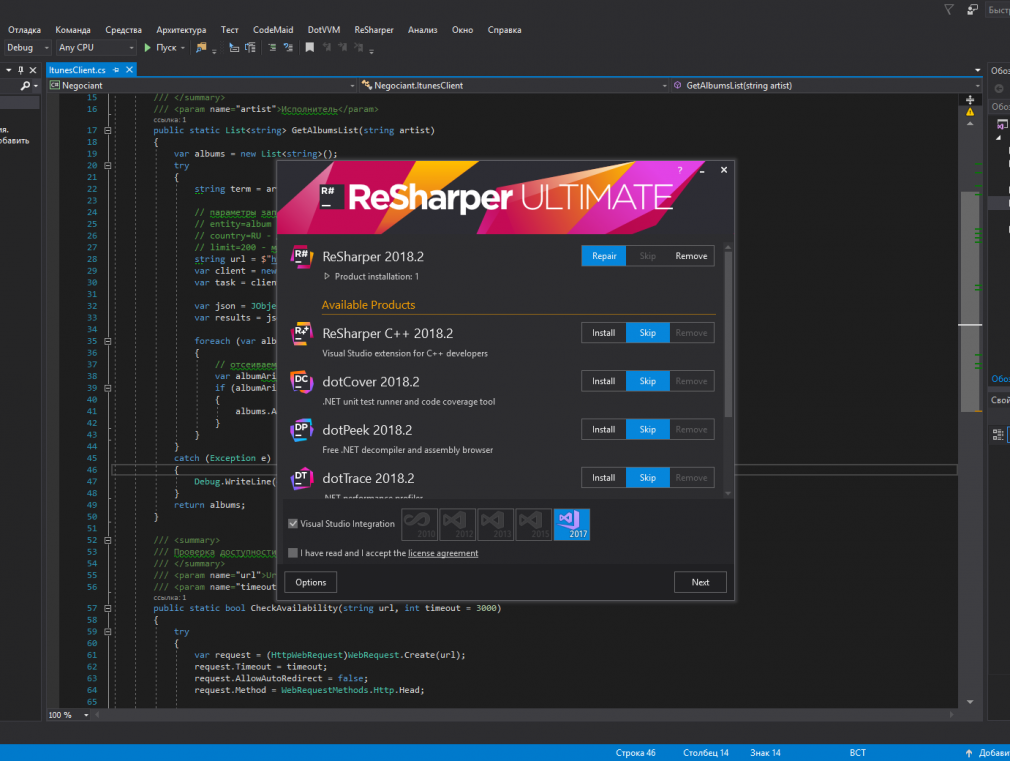Viewport: 1010px width, 761px height.
Task: Open the 100 % zoom dropdown
Action: pyautogui.click(x=86, y=715)
